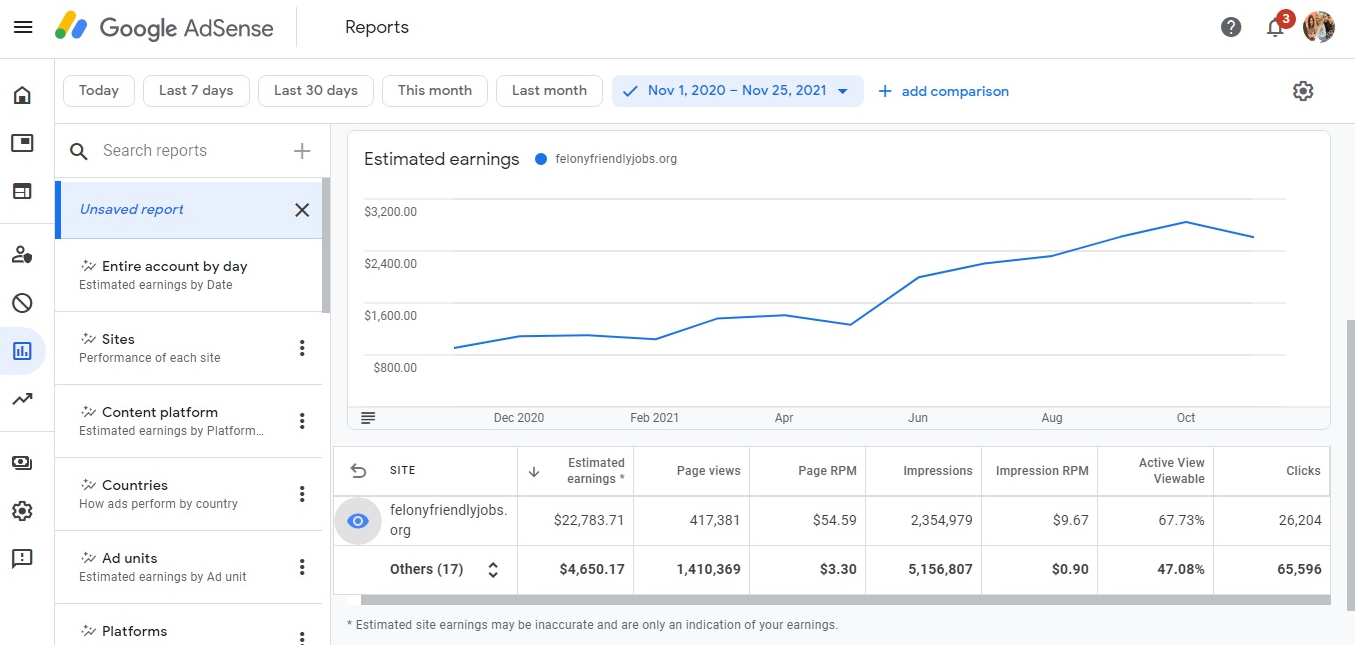This screenshot has height=645, width=1355.
Task: Open Blocking controls sidebar icon
Action: tap(22, 303)
